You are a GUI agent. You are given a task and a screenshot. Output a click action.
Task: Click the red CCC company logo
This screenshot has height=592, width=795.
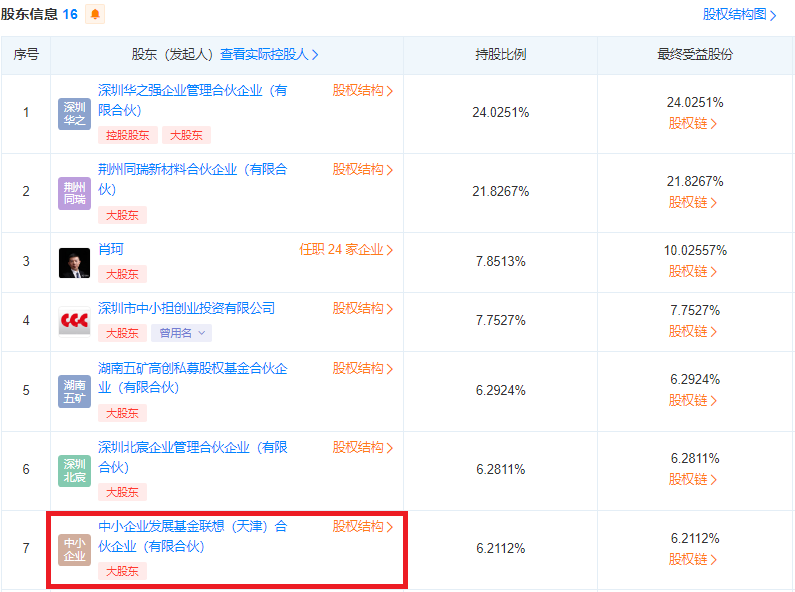coord(75,321)
